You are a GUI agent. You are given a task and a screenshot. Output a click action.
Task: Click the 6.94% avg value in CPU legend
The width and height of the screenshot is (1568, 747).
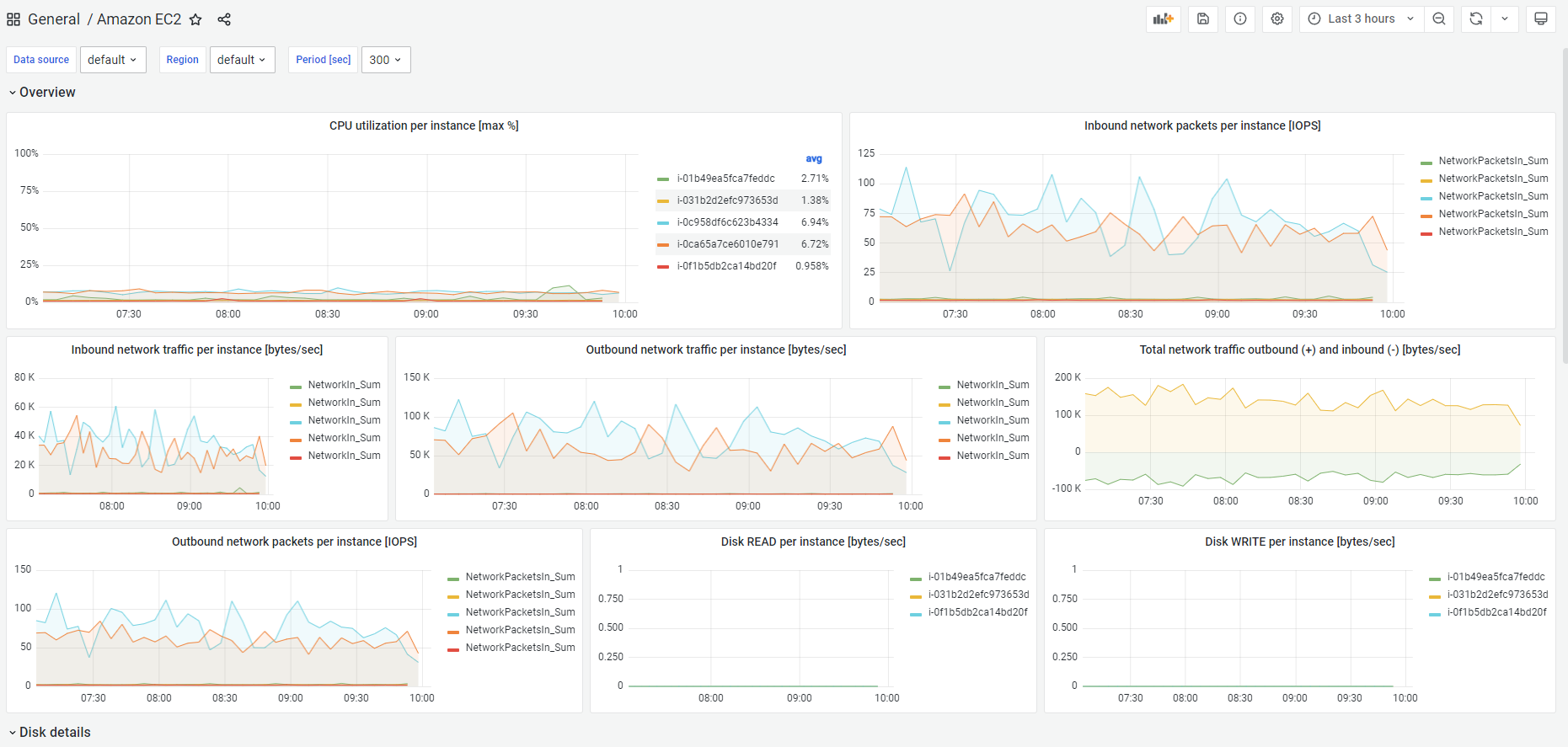click(x=815, y=222)
